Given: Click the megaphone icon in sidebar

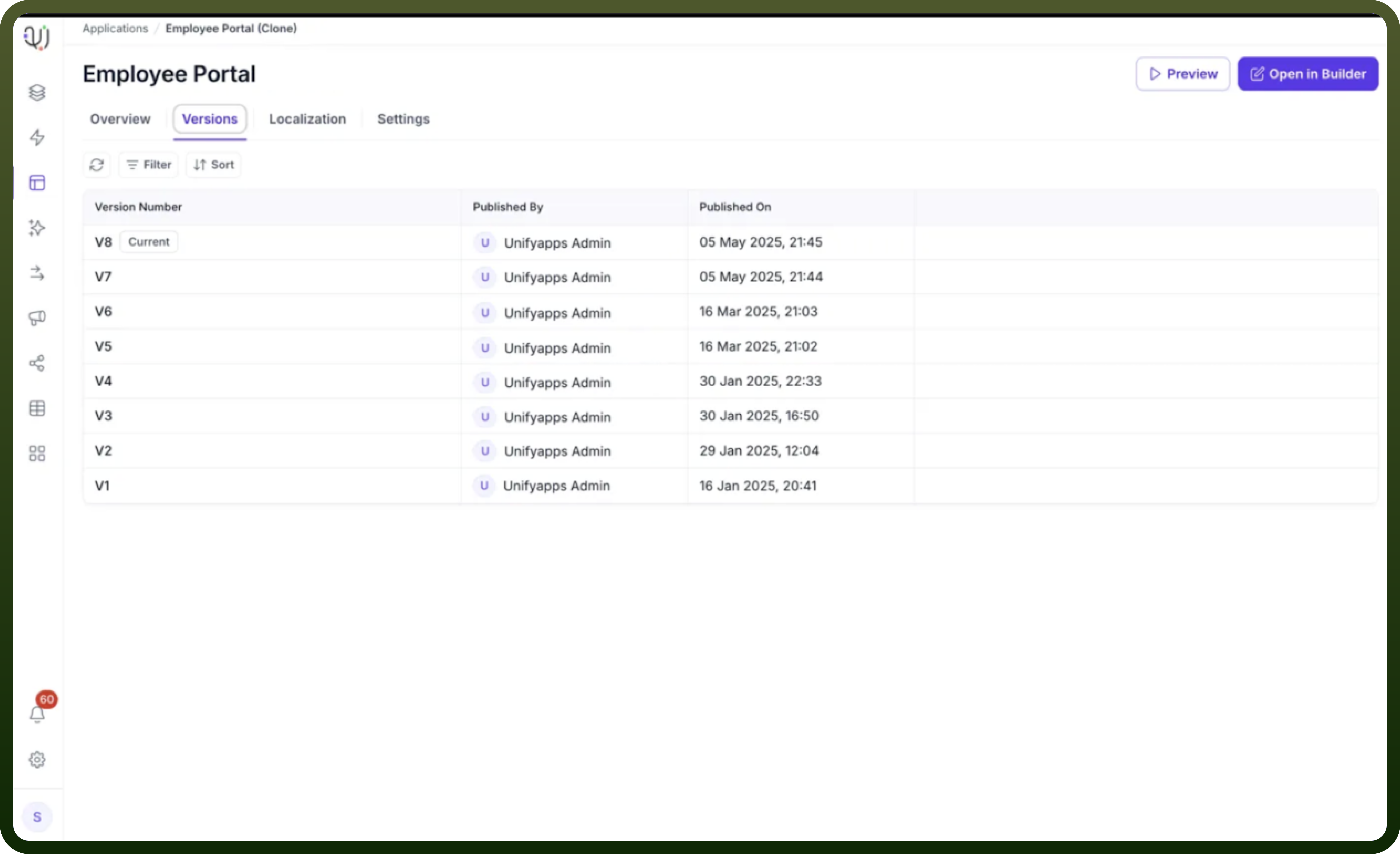Looking at the screenshot, I should 37,318.
